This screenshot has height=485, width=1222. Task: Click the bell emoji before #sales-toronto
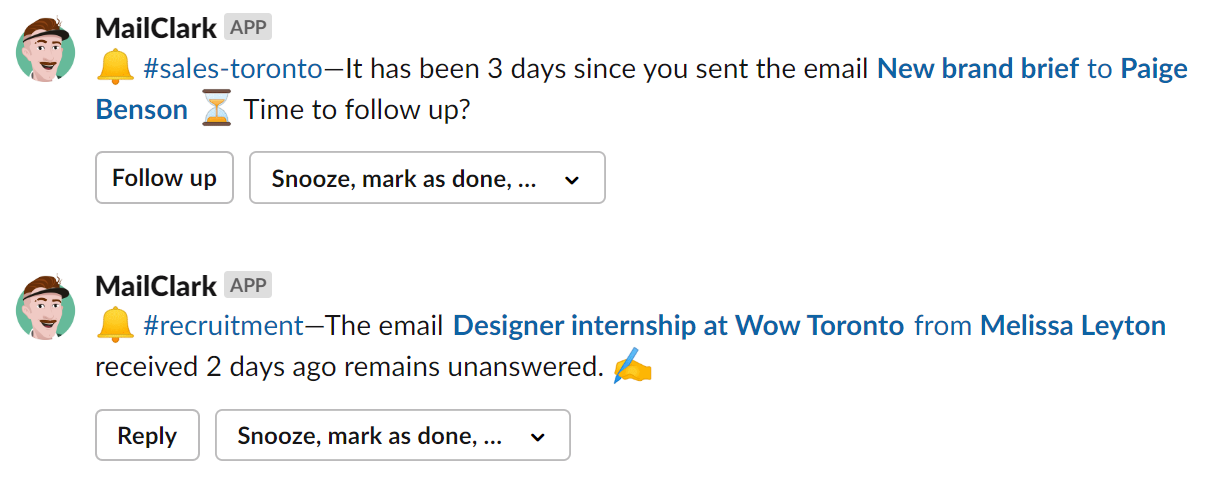115,69
